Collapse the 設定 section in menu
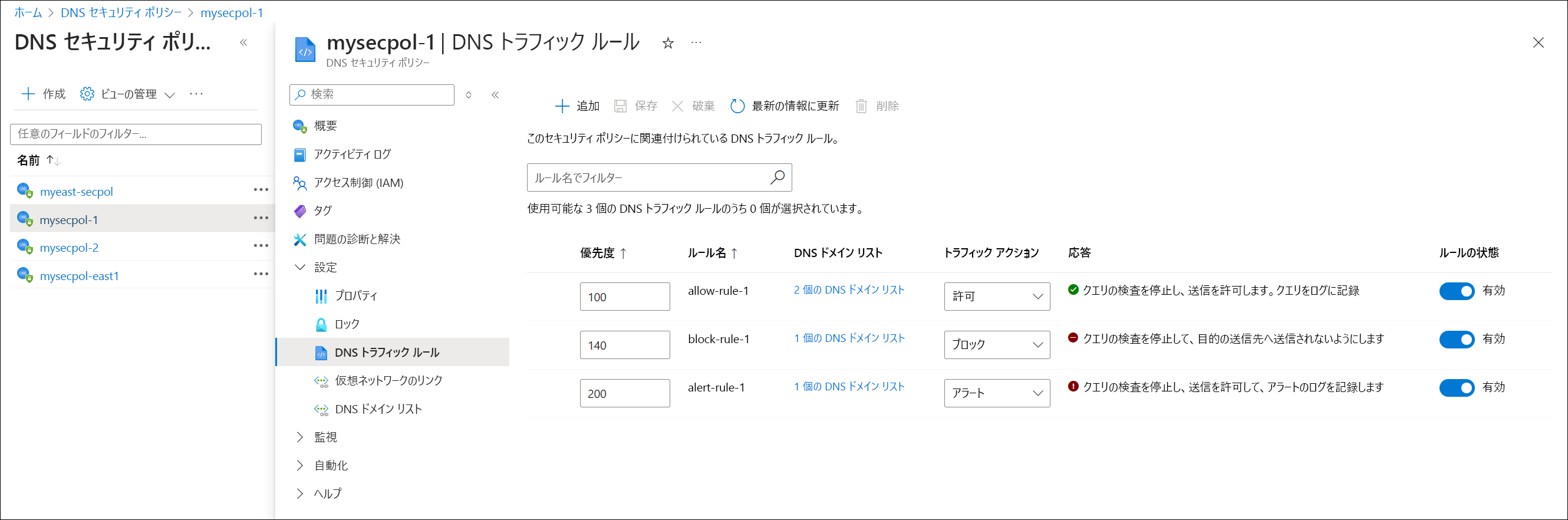The width and height of the screenshot is (1568, 520). pyautogui.click(x=299, y=267)
